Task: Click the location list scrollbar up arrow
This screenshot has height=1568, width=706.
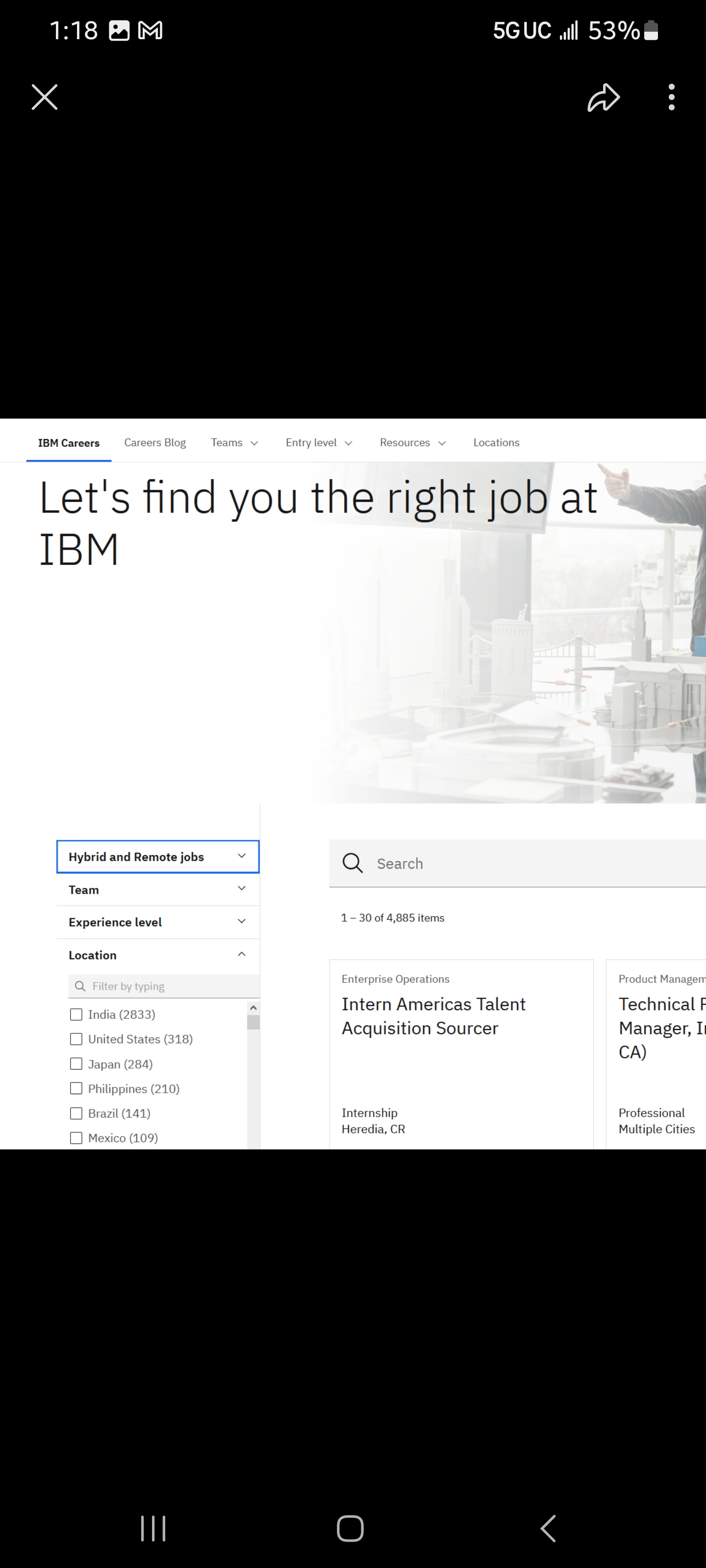Action: click(x=253, y=1008)
